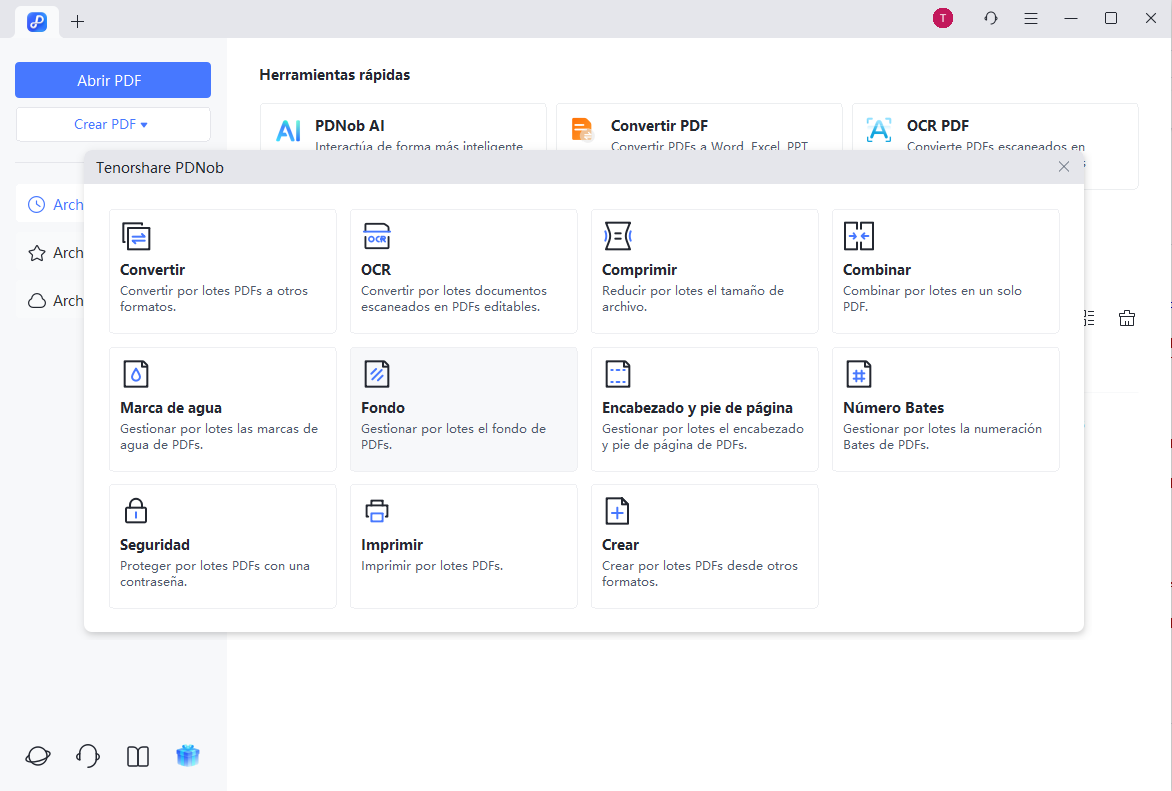Click the T user account avatar
Screen dimensions: 1172x791
tap(942, 18)
